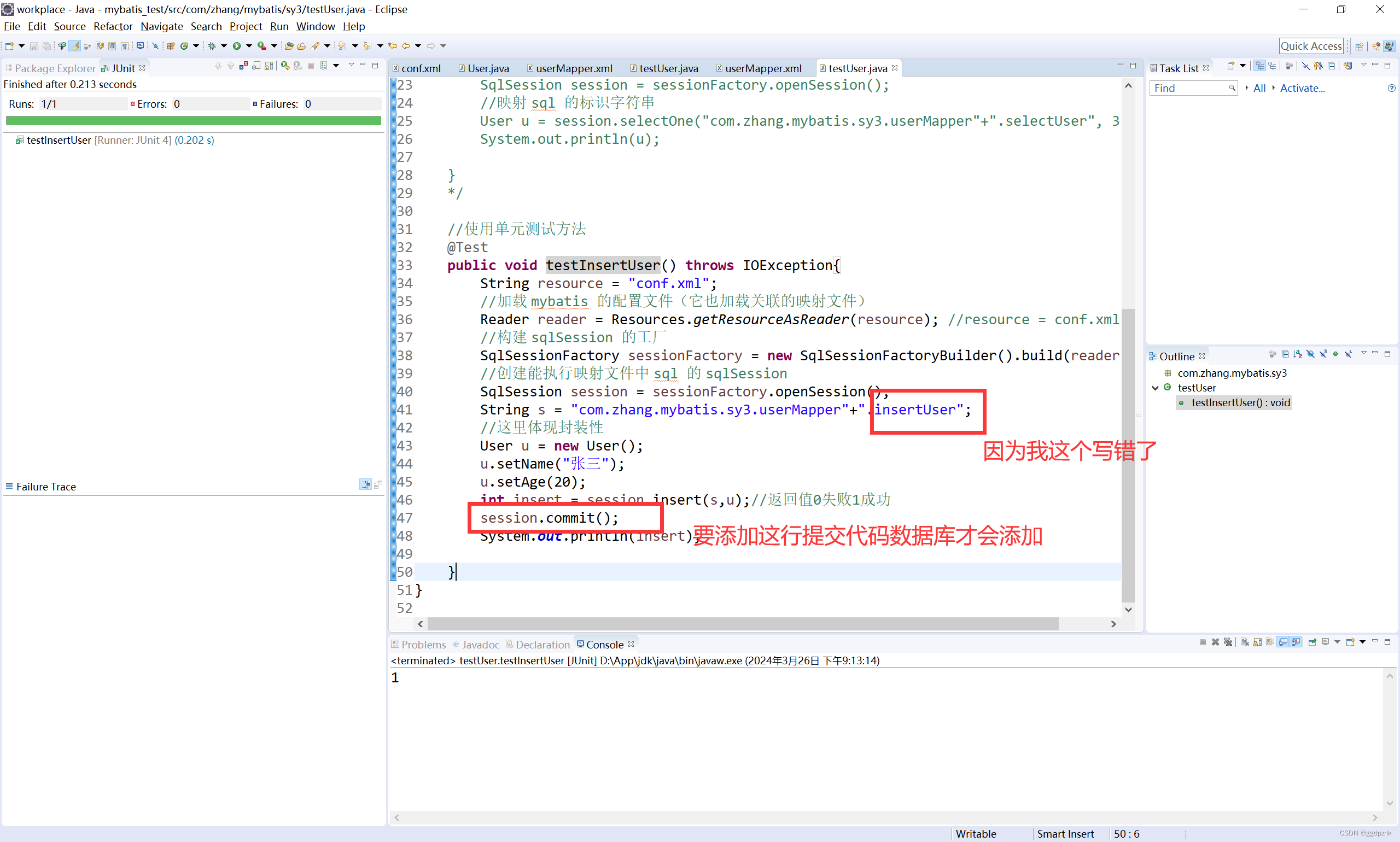Screen dimensions: 1400x842
Task: Toggle Show Failures Only in JUnit view
Action: 243,66
